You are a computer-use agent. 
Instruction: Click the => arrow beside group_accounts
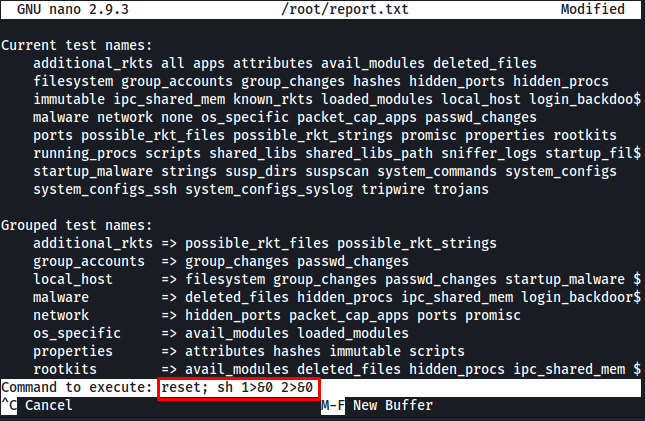coord(169,261)
